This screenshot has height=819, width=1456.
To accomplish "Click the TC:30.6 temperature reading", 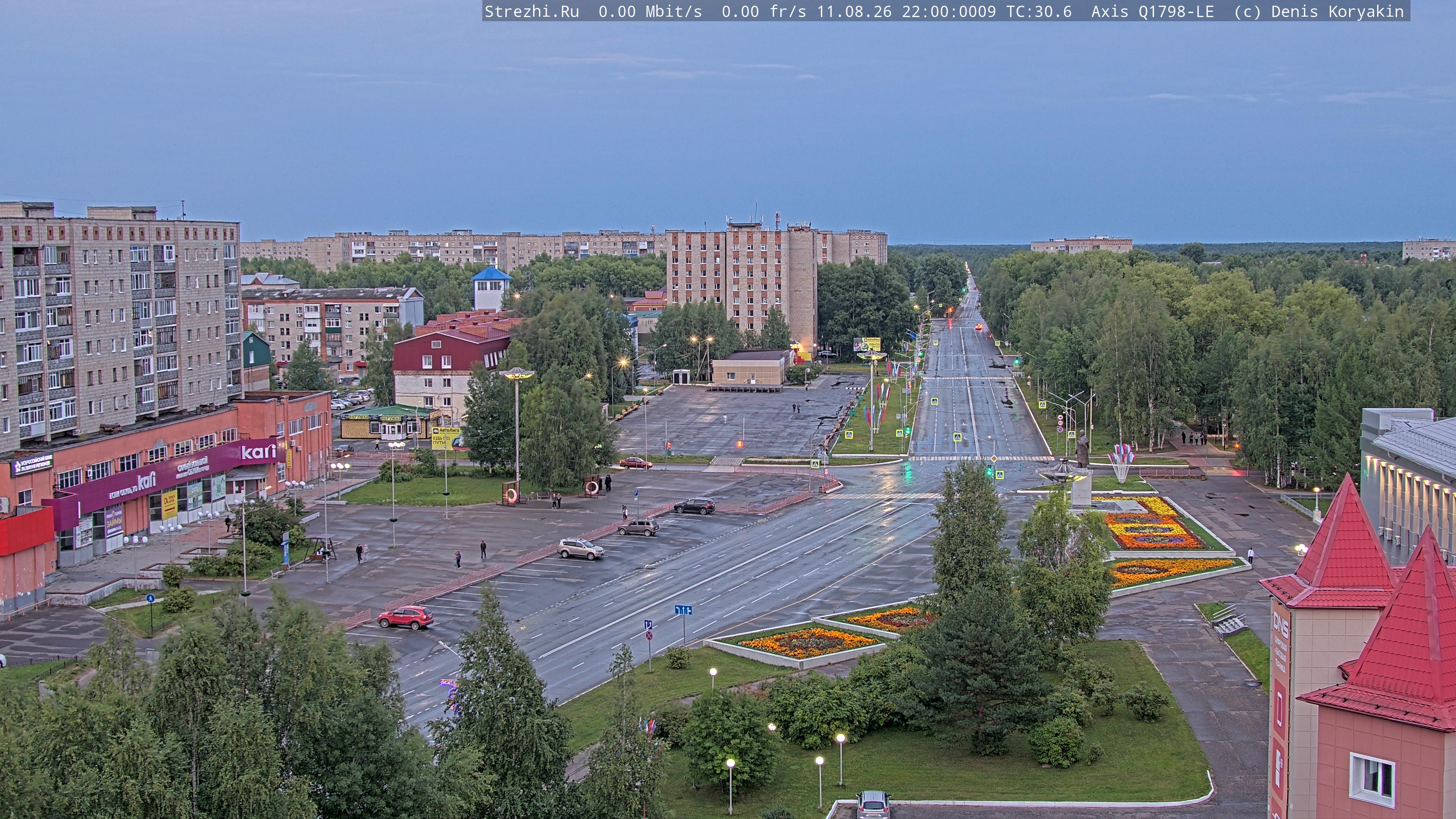I will point(1039,12).
